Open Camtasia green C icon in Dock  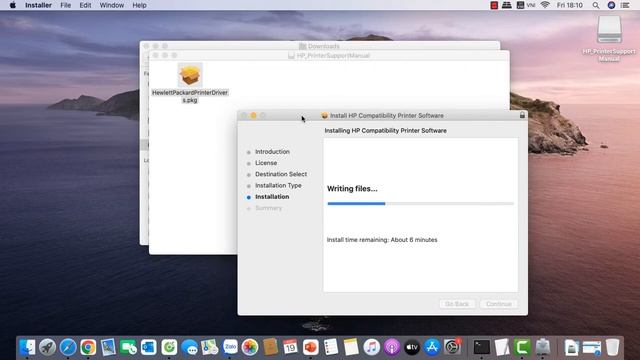tap(522, 347)
